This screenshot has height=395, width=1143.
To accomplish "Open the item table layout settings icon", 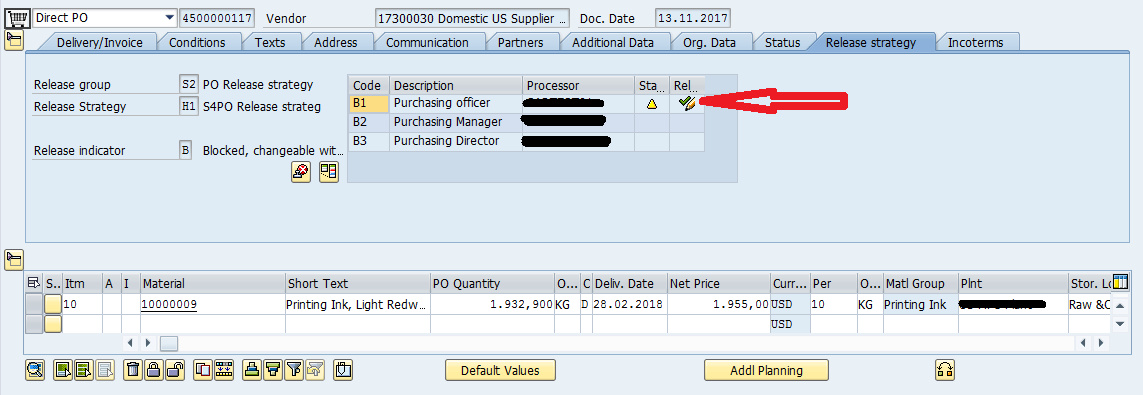I will (1120, 283).
